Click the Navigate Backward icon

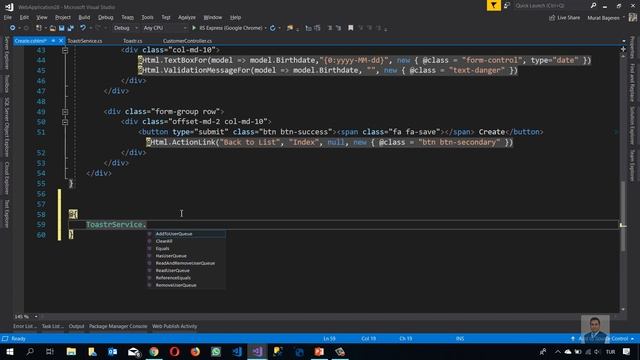(13, 28)
